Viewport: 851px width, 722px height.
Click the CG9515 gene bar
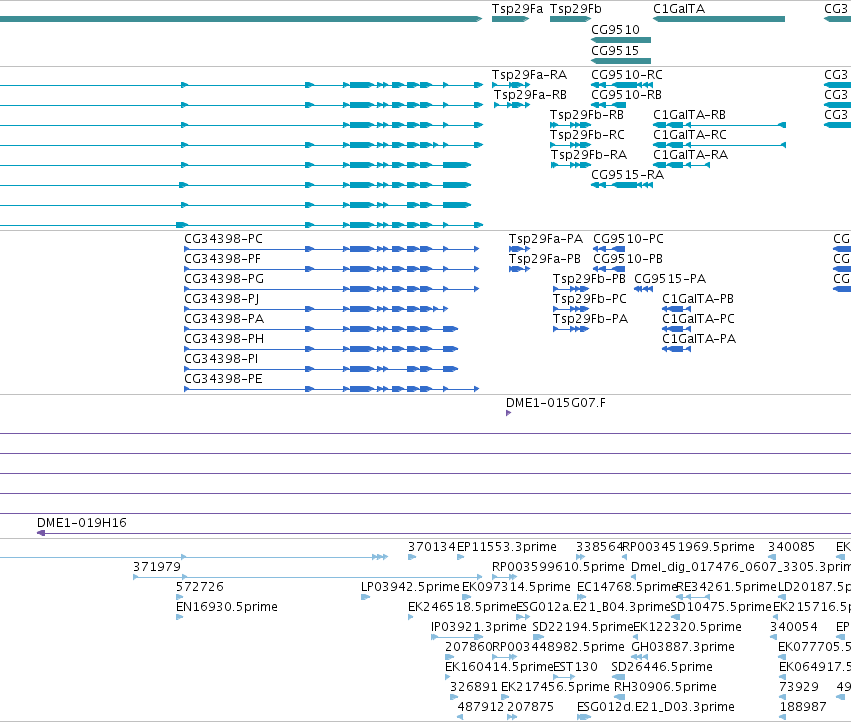(621, 61)
